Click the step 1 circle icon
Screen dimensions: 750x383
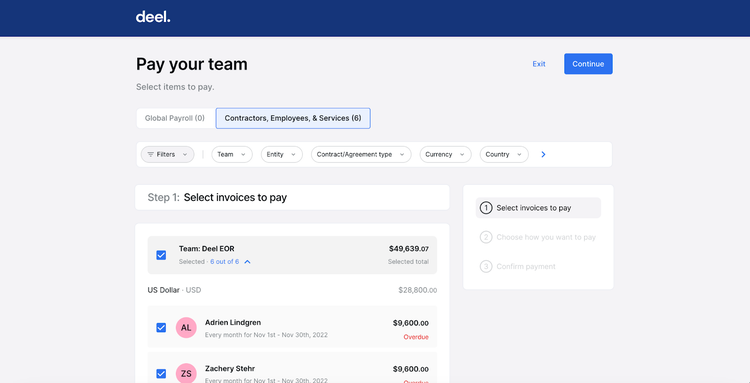click(486, 208)
